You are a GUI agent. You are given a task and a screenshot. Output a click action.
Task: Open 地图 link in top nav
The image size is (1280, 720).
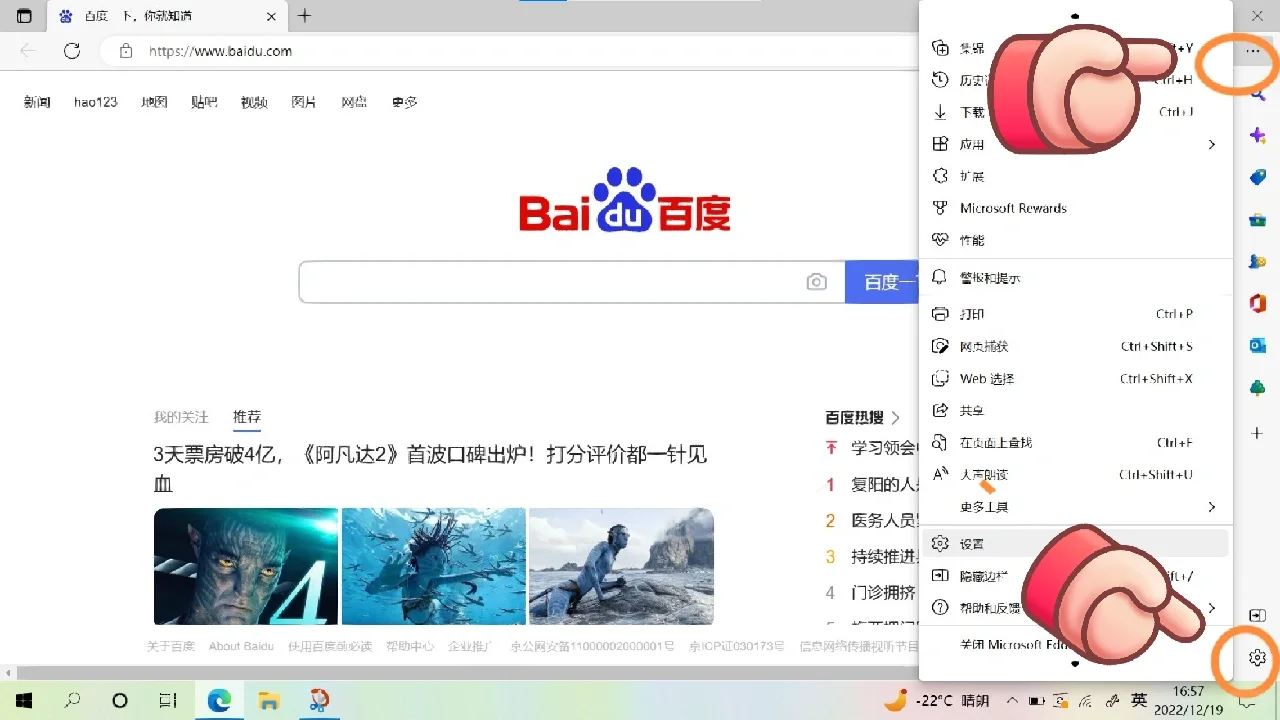(154, 102)
